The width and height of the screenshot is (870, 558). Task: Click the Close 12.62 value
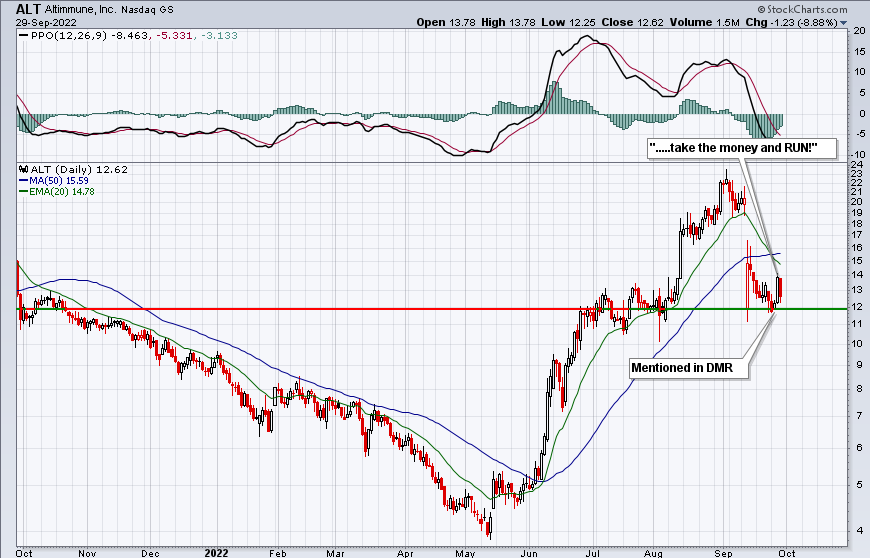click(x=633, y=22)
